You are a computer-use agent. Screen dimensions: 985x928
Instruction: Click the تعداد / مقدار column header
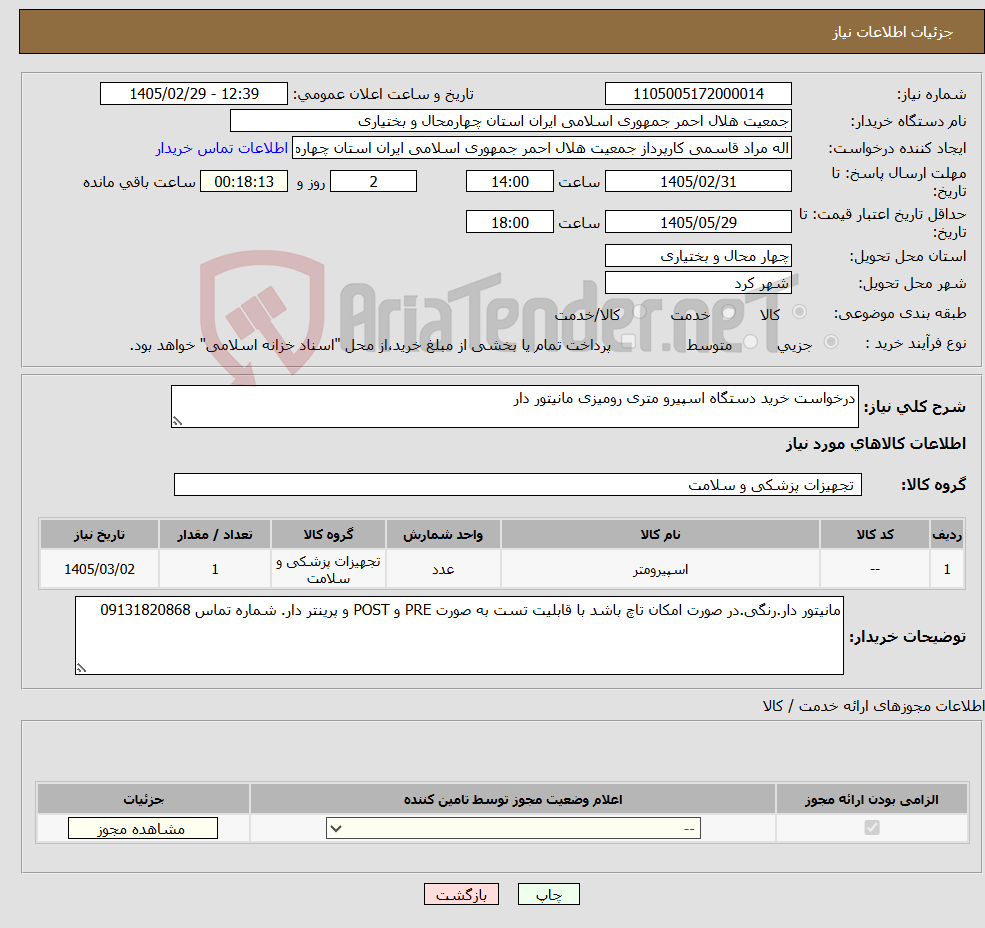pyautogui.click(x=215, y=534)
